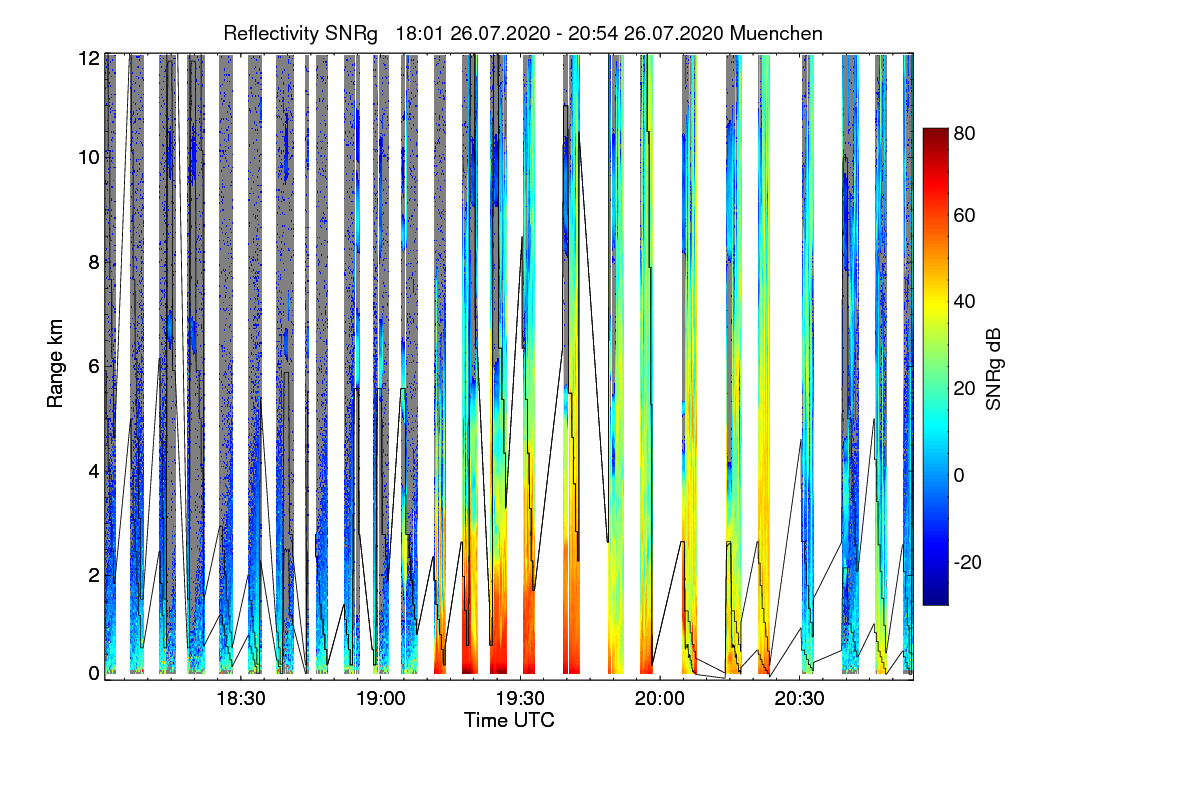Image resolution: width=1200 pixels, height=800 pixels.
Task: Click the -20 dB colorbar label
Action: (967, 562)
